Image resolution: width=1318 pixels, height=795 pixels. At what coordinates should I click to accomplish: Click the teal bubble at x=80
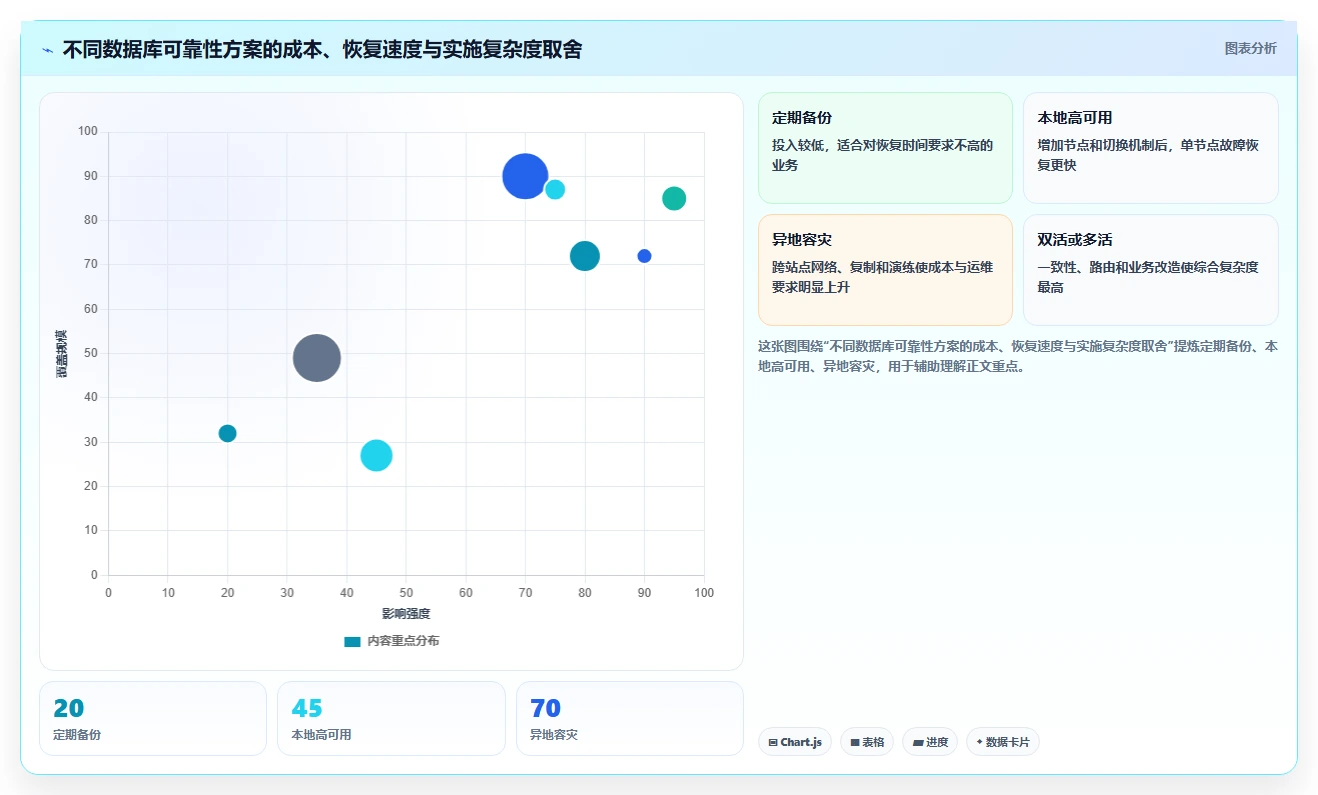click(585, 256)
